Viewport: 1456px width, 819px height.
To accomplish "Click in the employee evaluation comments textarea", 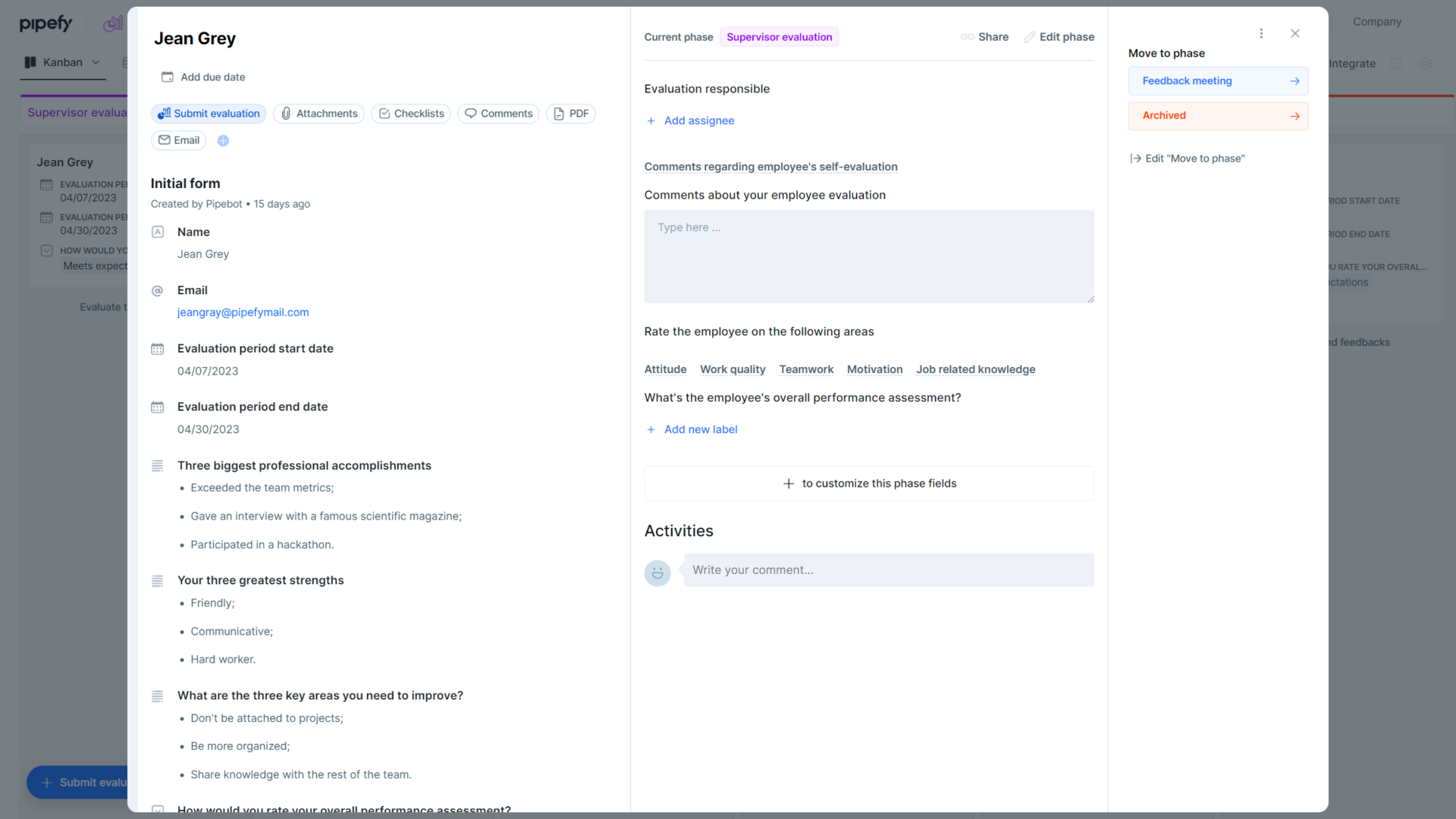I will 869,256.
